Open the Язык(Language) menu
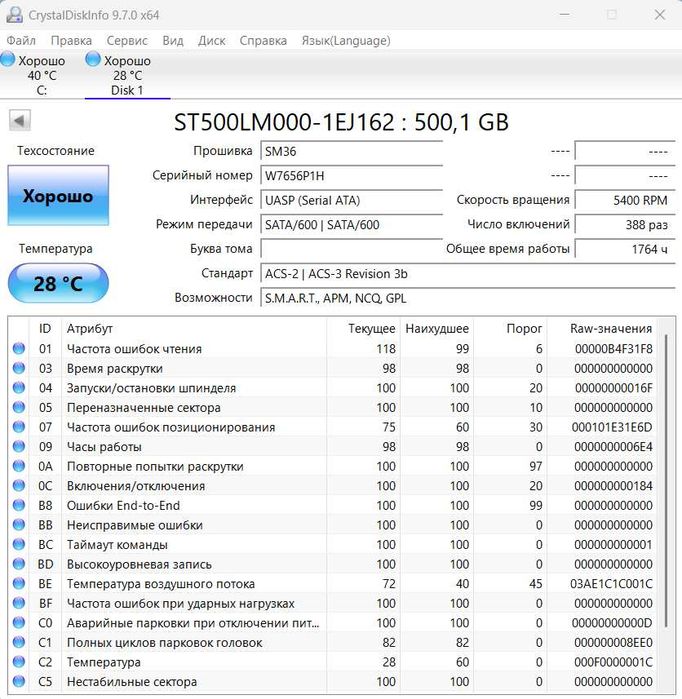682x699 pixels. coord(345,41)
